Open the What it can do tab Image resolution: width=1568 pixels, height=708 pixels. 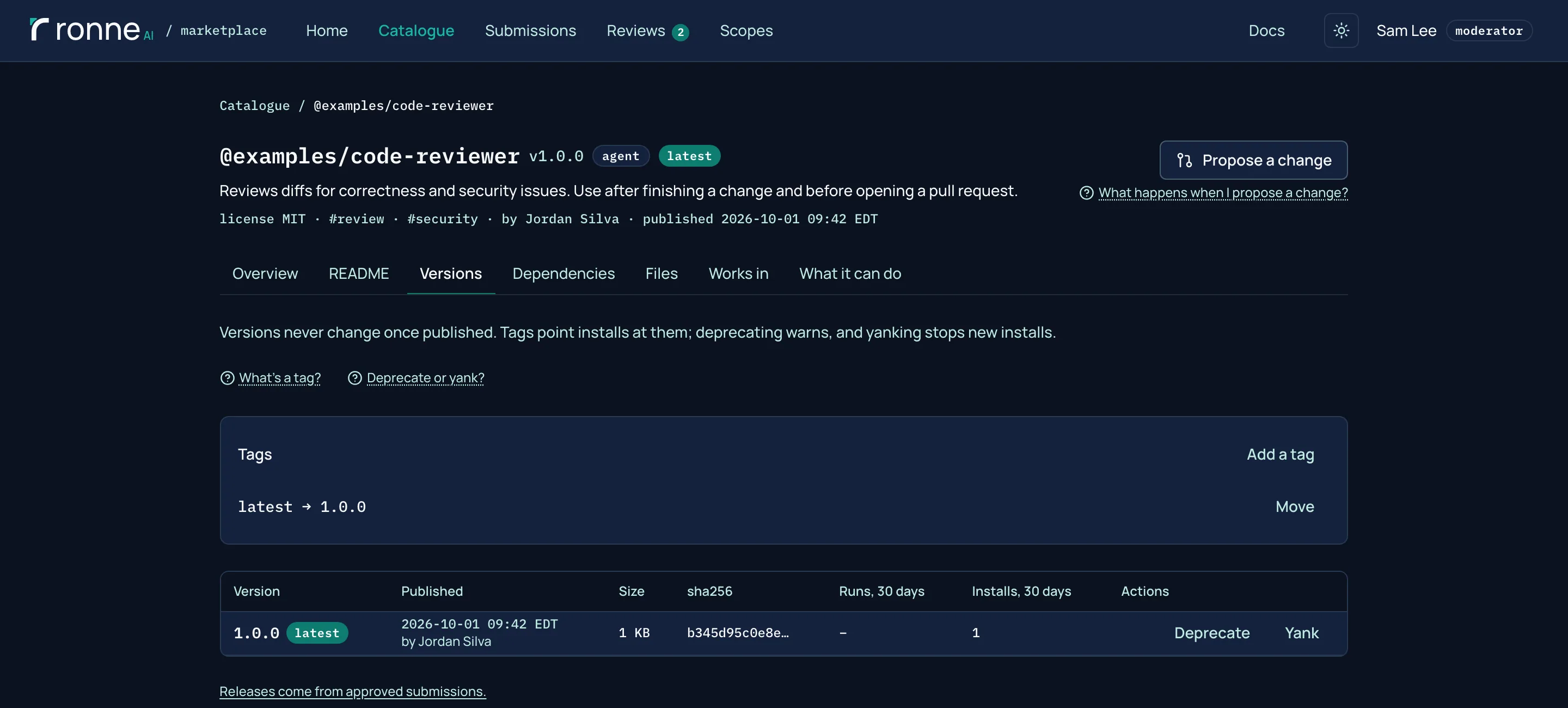click(850, 273)
